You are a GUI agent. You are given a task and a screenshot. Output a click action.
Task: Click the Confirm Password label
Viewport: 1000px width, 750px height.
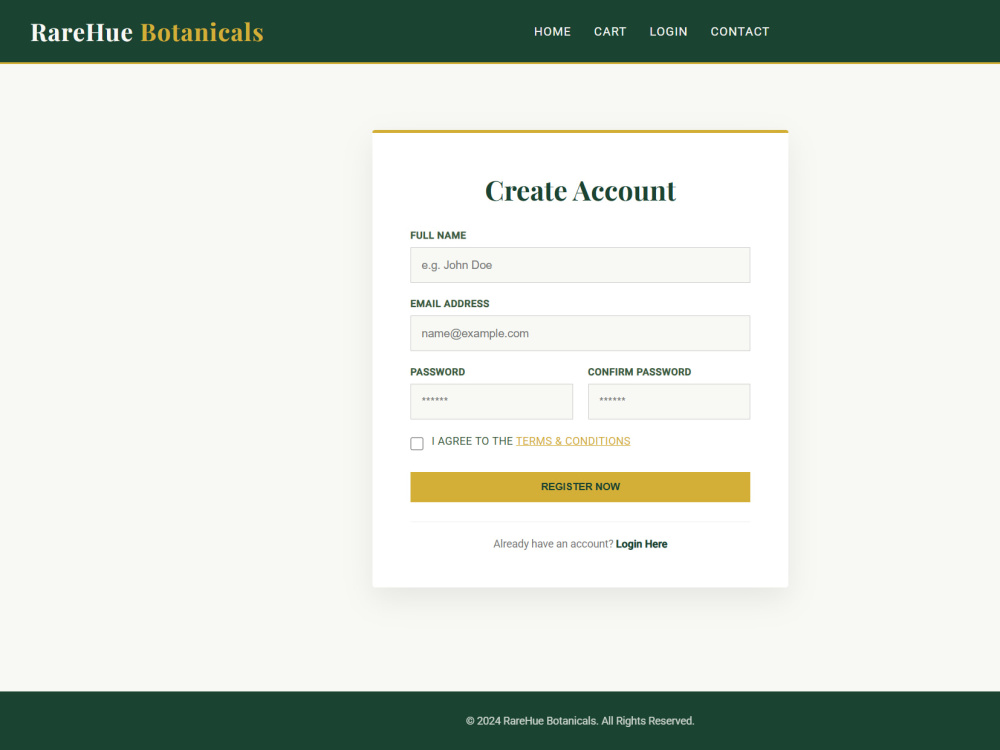(639, 372)
